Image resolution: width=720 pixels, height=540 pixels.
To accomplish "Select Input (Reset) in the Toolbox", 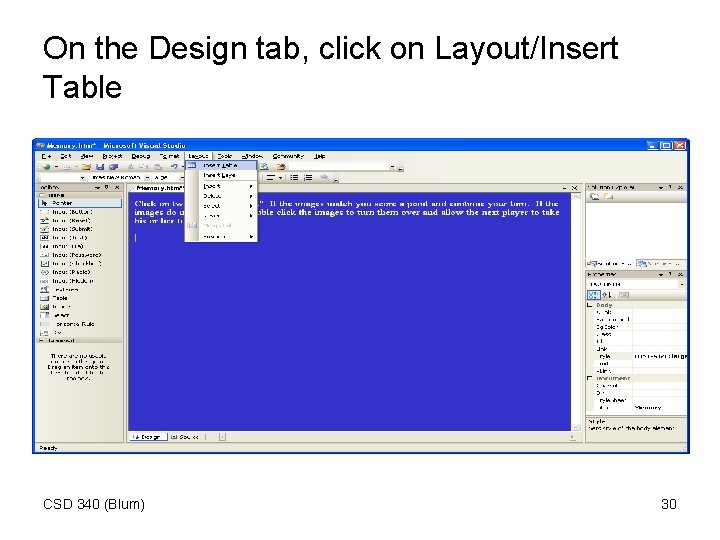I will pos(80,220).
